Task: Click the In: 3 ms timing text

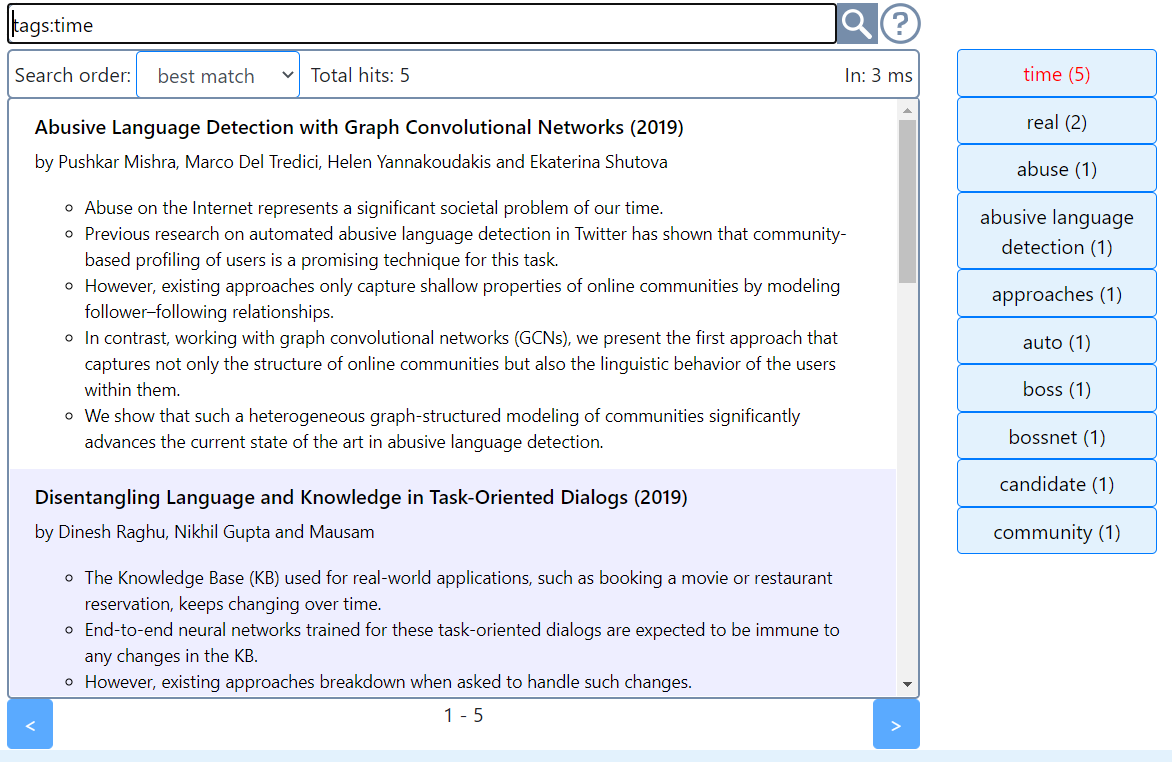Action: (878, 75)
